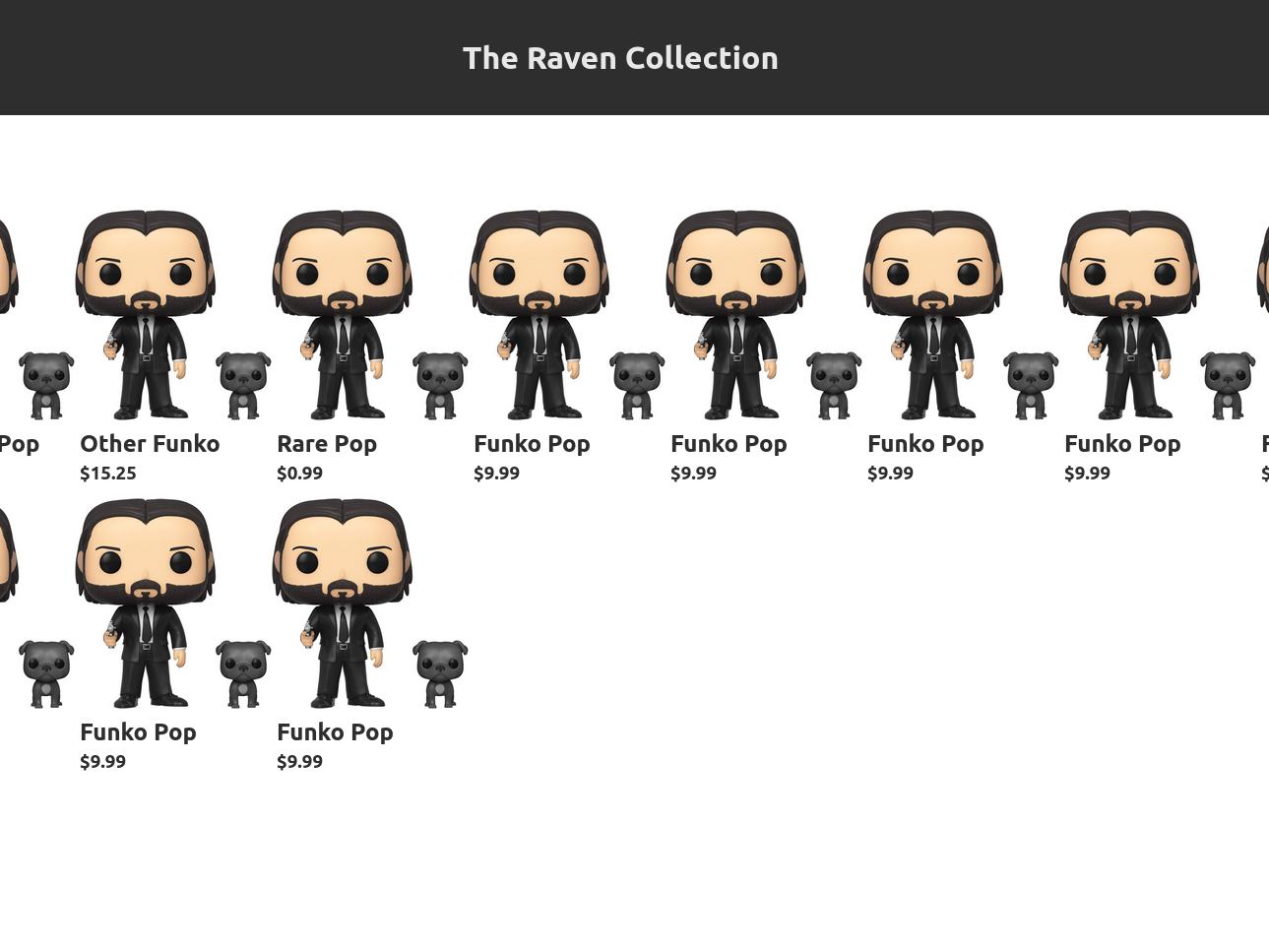
Task: Select the Other Funko title
Action: coord(150,444)
